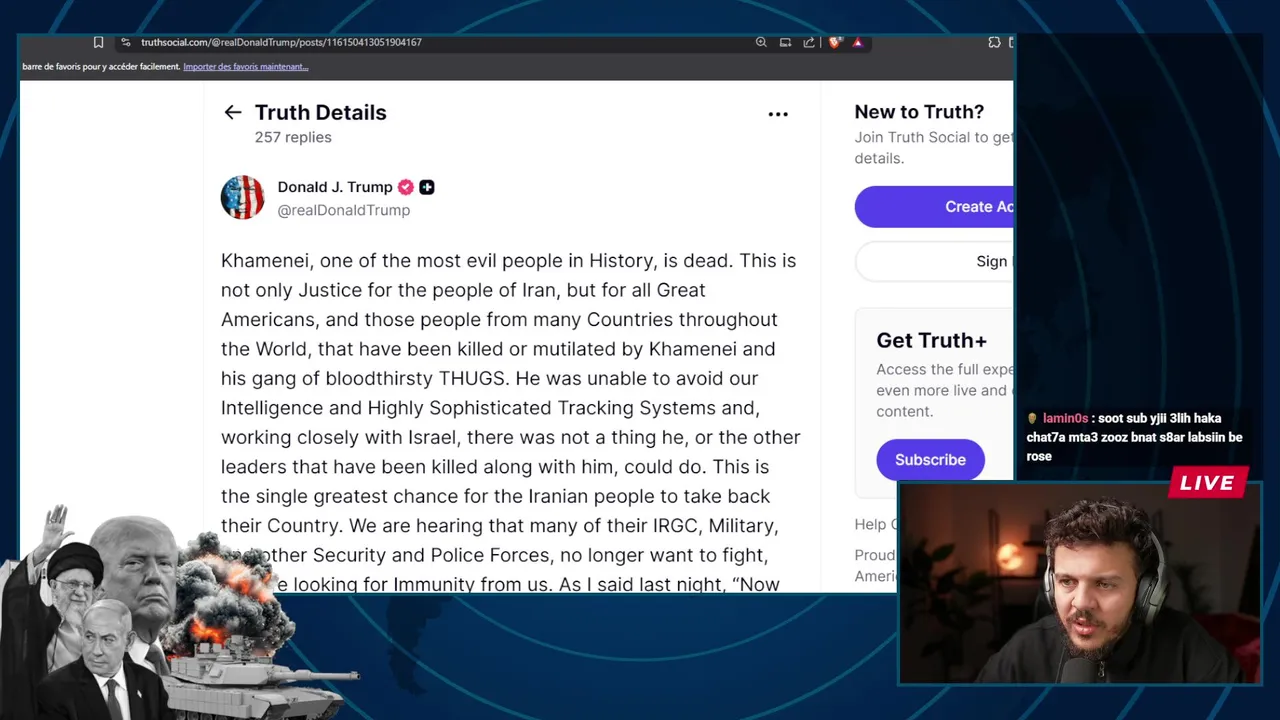Viewport: 1280px width, 720px height.
Task: Click the Brave Rewards triangle icon
Action: click(x=857, y=42)
